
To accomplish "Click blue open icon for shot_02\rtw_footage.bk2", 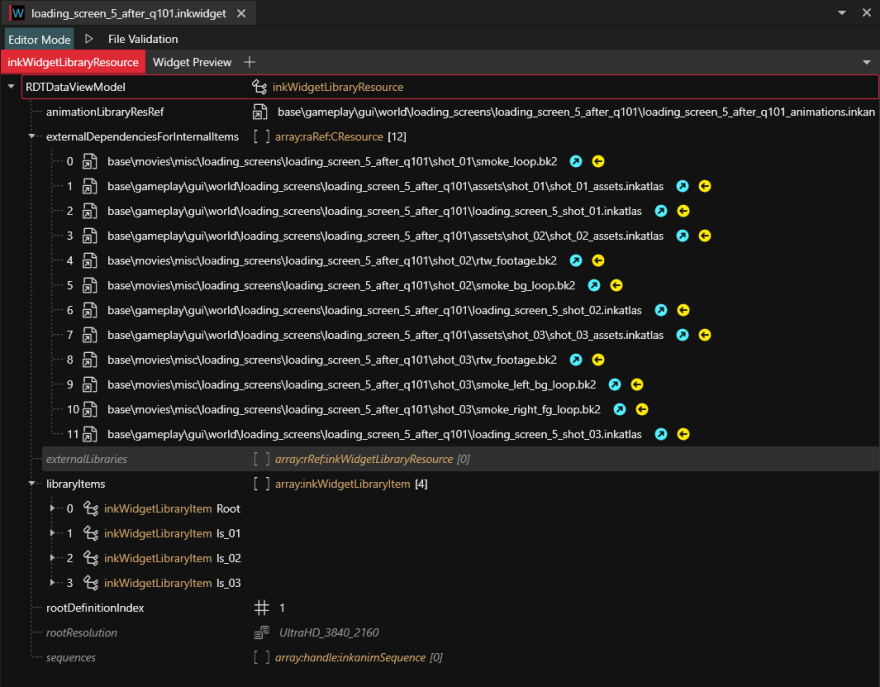I will pos(576,260).
